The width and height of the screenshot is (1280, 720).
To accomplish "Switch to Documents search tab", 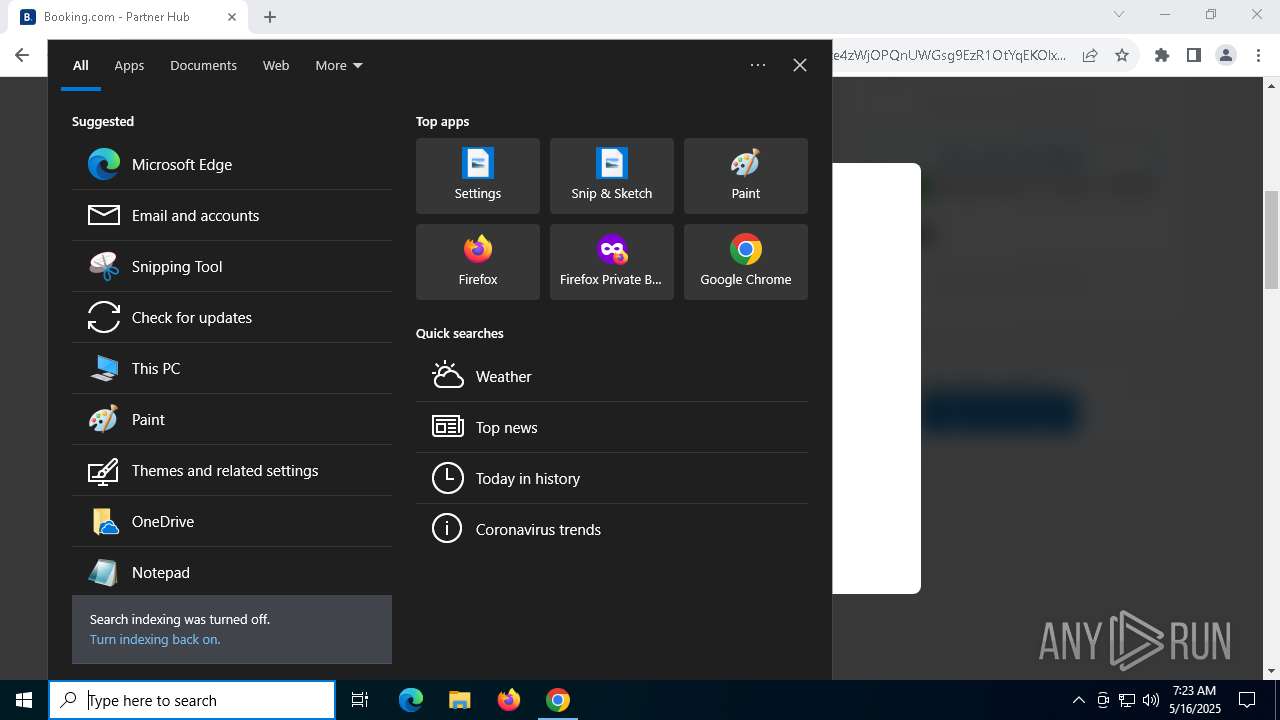I will point(203,65).
